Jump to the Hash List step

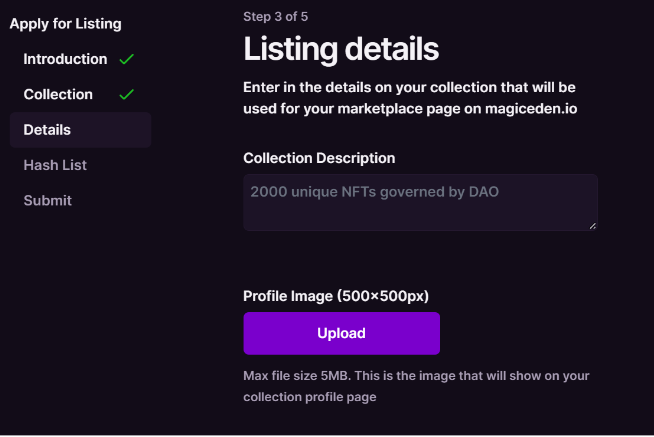[x=56, y=165]
